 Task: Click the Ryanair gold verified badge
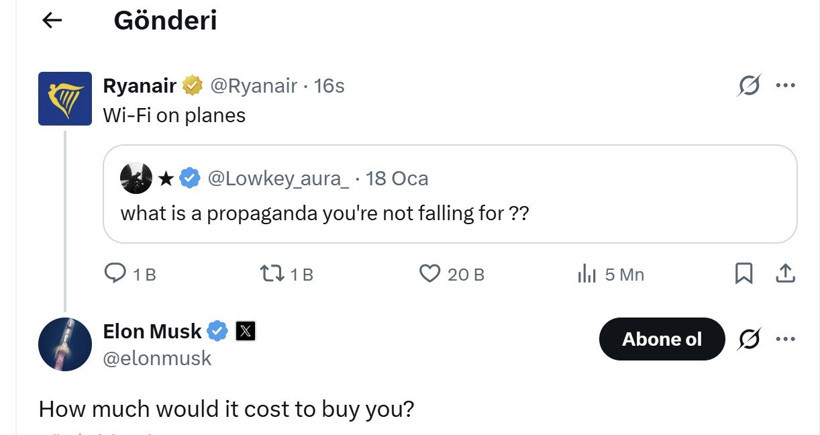tap(192, 86)
